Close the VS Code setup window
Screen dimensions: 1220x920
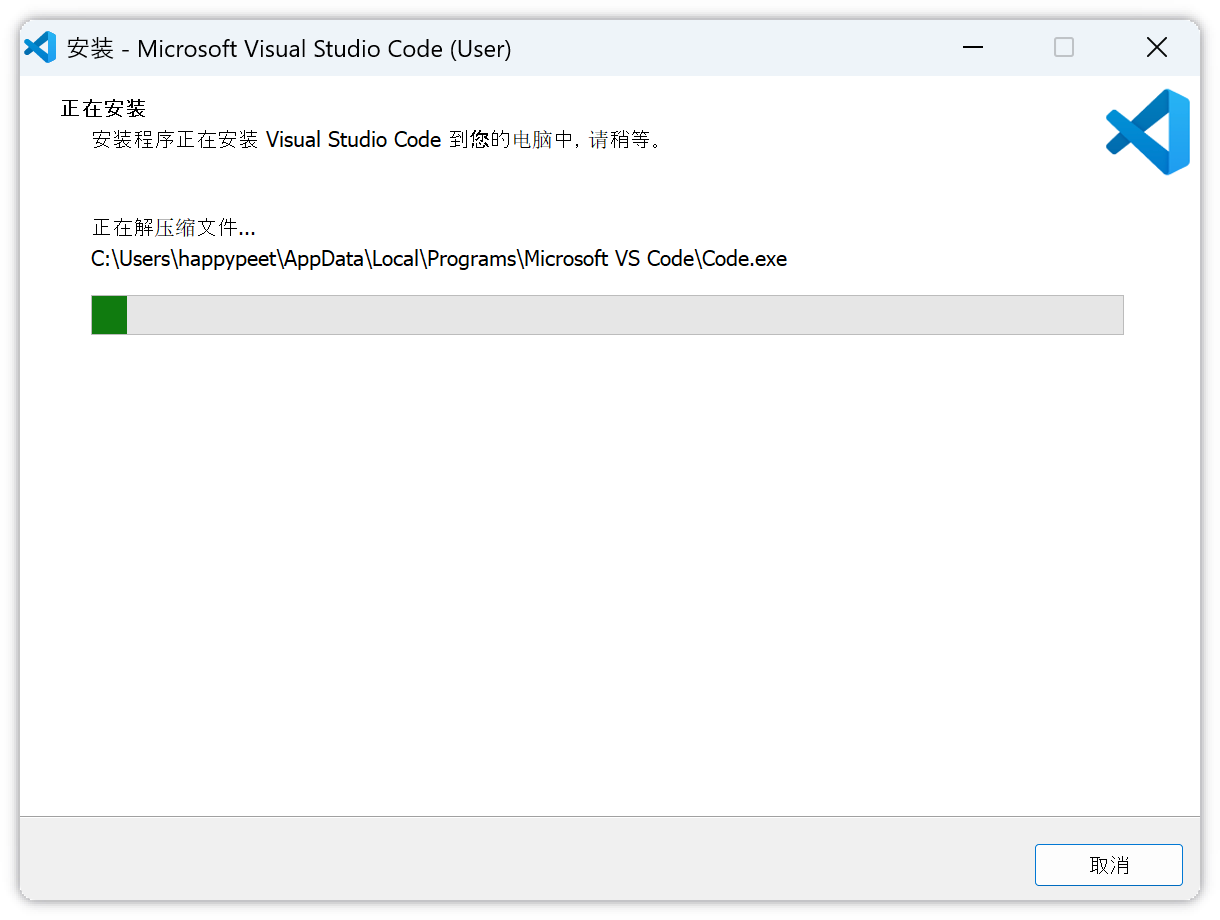point(1156,48)
